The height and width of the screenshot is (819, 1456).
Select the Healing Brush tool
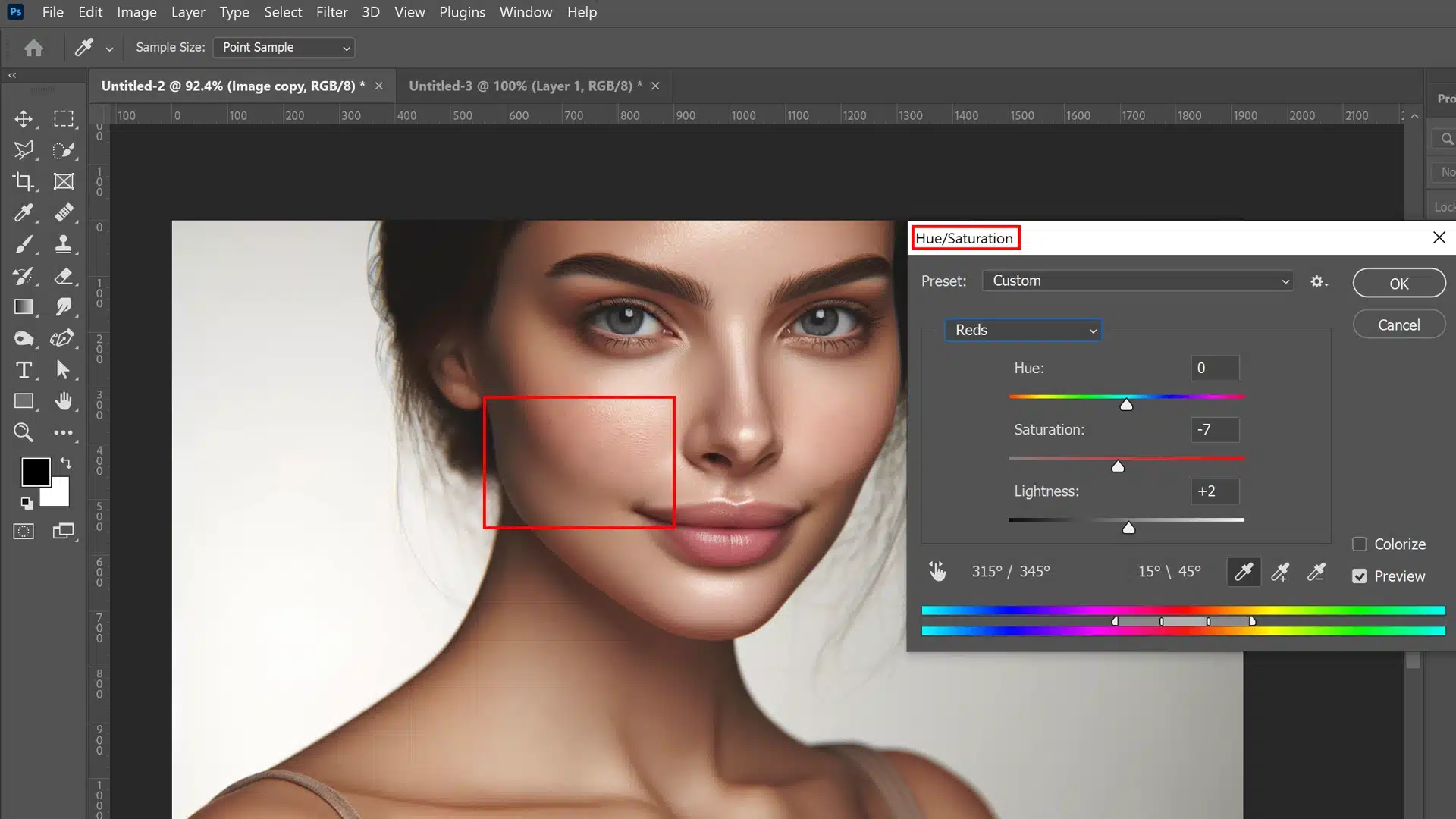click(x=64, y=213)
